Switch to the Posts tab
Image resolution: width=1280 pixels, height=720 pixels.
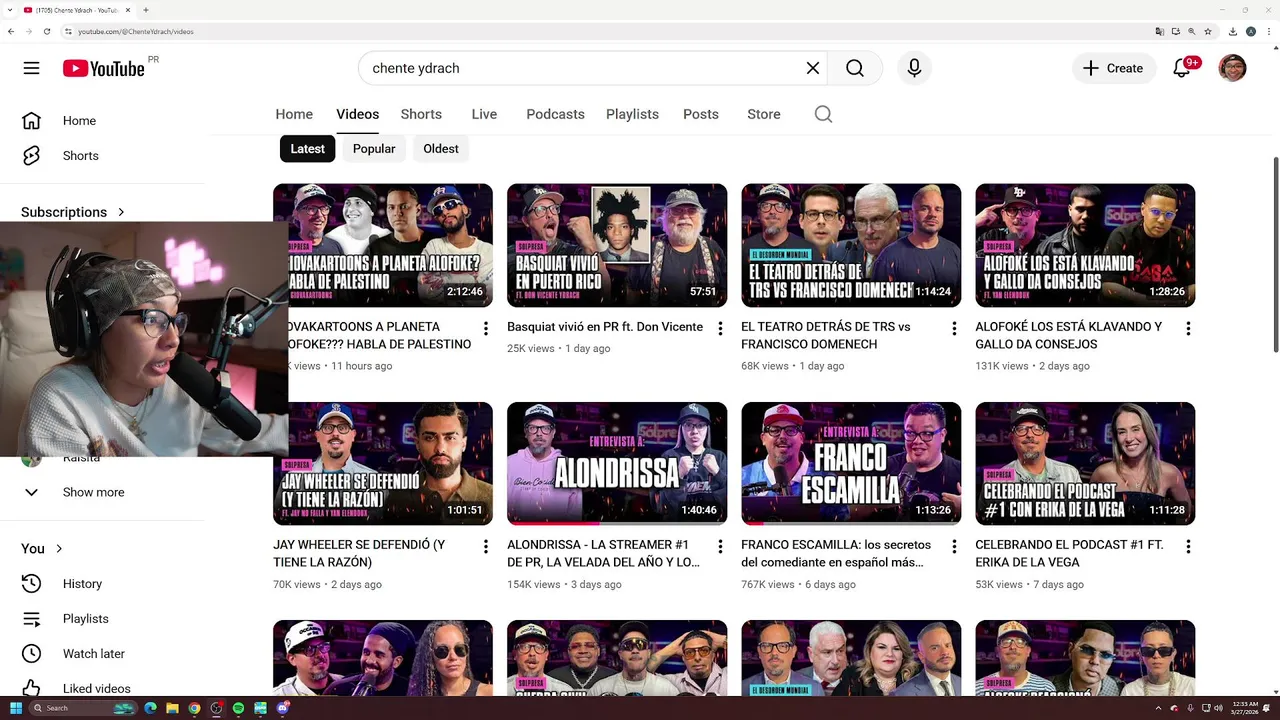pos(701,114)
